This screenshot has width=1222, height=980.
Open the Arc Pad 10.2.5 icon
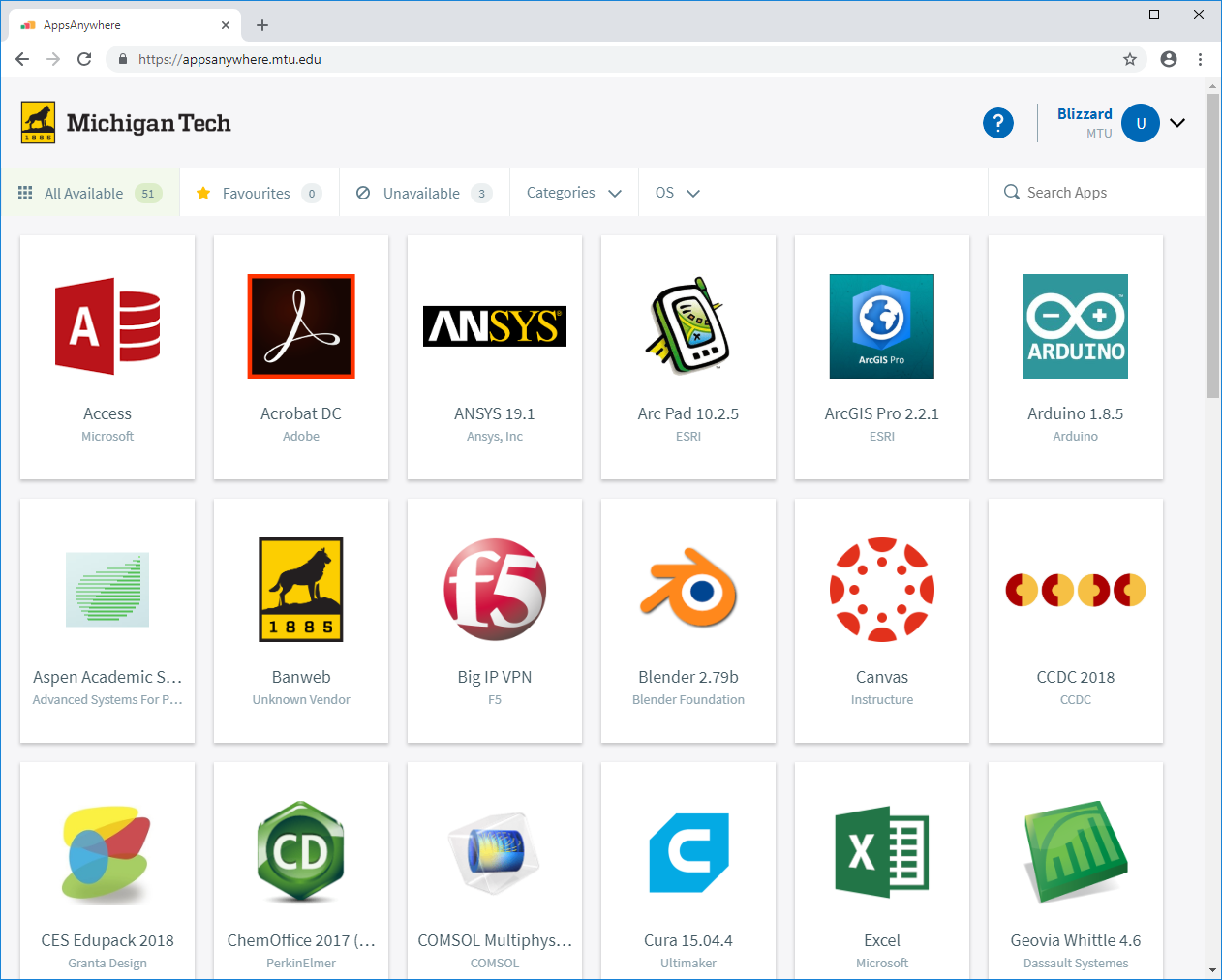(688, 326)
